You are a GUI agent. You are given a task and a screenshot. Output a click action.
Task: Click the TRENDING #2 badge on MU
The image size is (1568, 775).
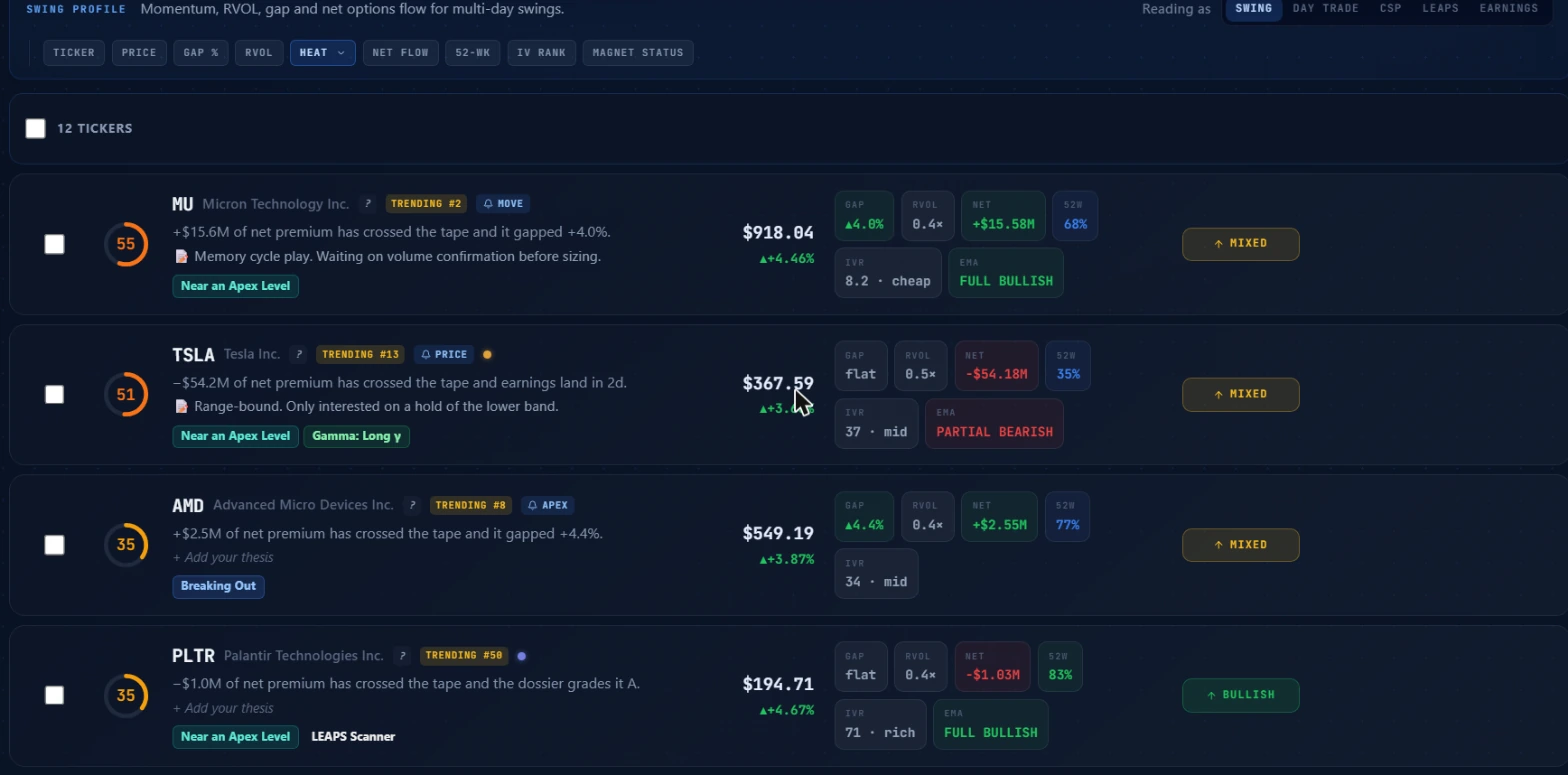coord(427,204)
